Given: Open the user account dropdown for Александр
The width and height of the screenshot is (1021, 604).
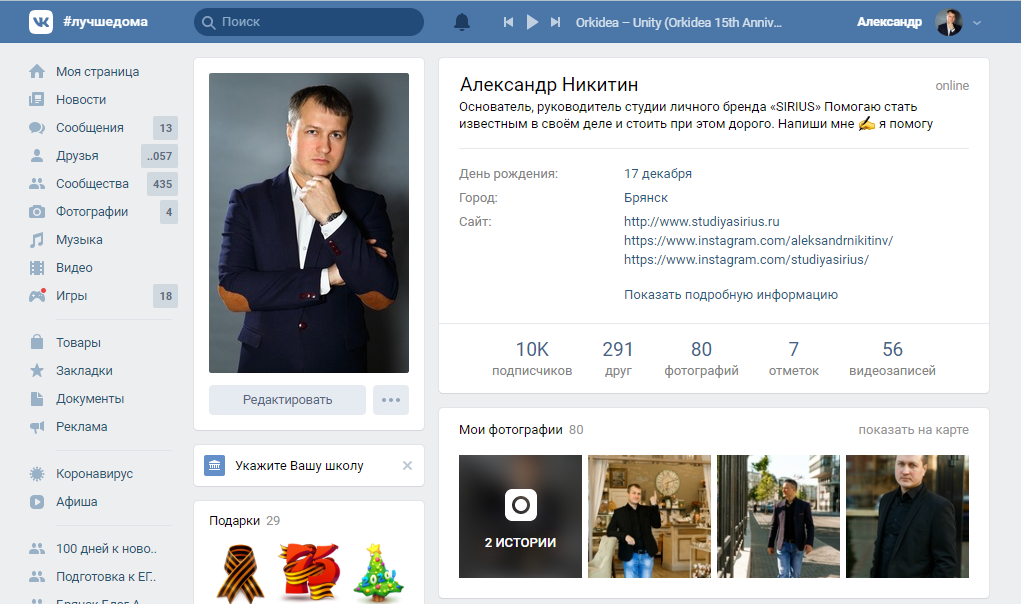Looking at the screenshot, I should point(947,21).
